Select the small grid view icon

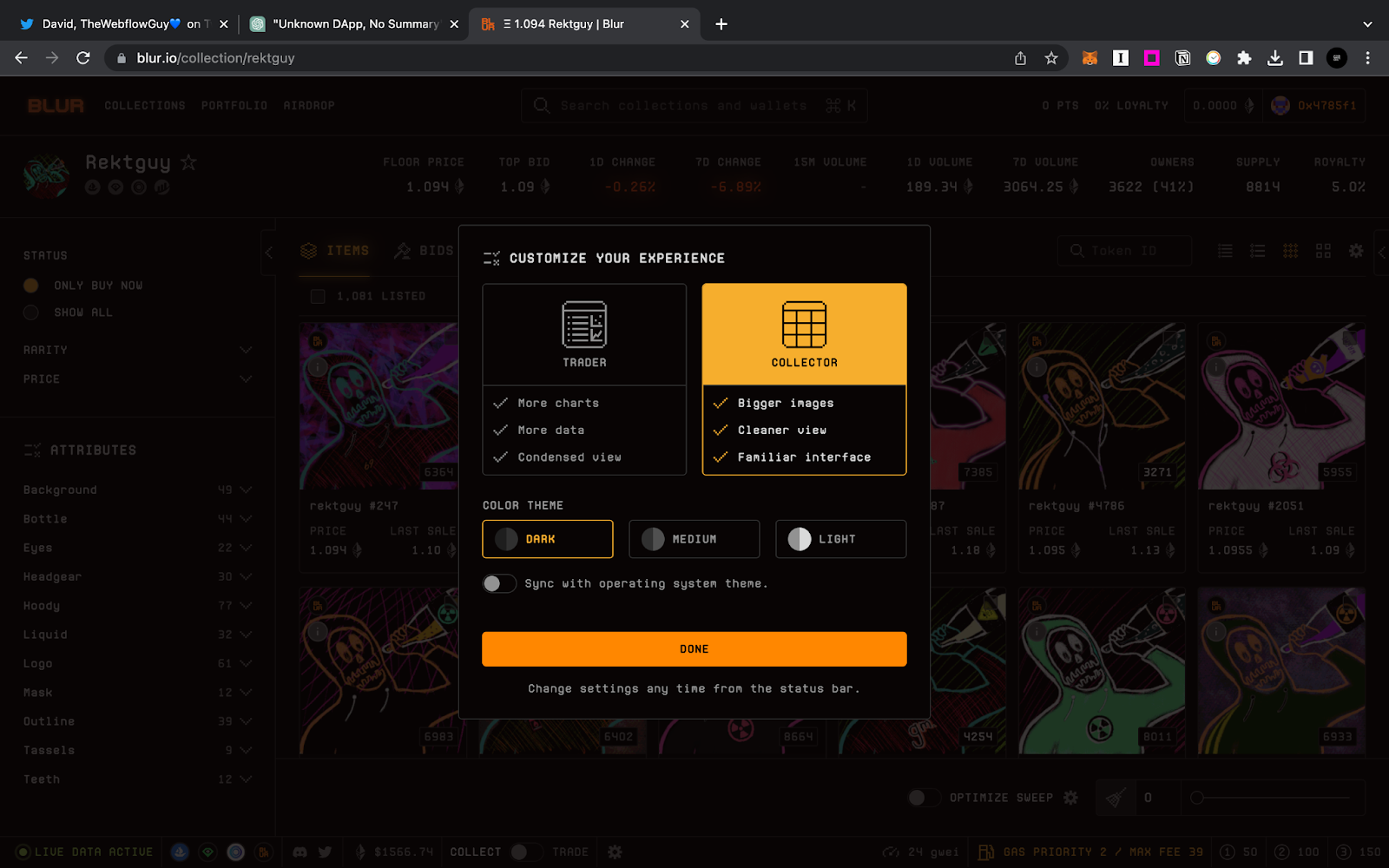[x=1291, y=251]
